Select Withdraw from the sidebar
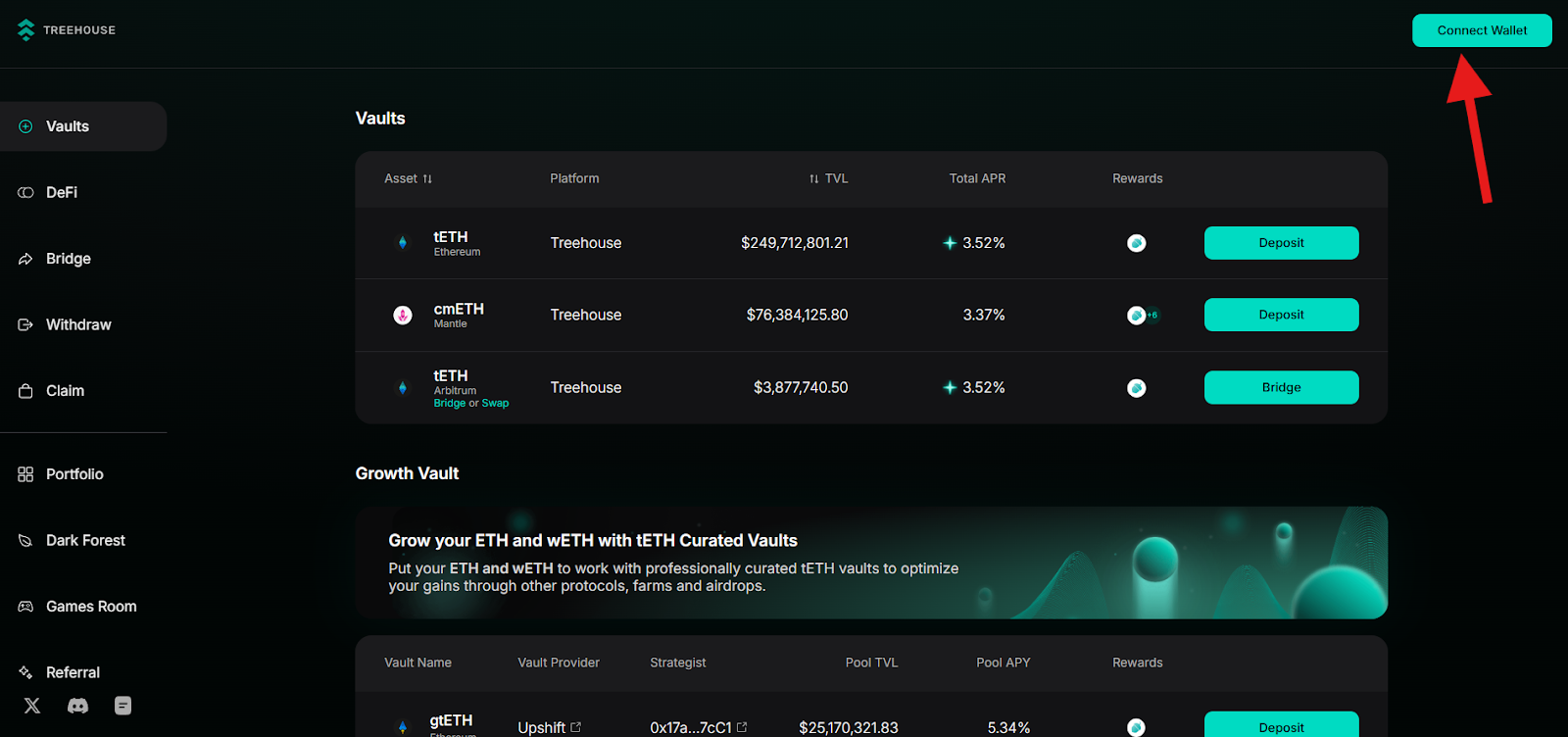 [78, 324]
